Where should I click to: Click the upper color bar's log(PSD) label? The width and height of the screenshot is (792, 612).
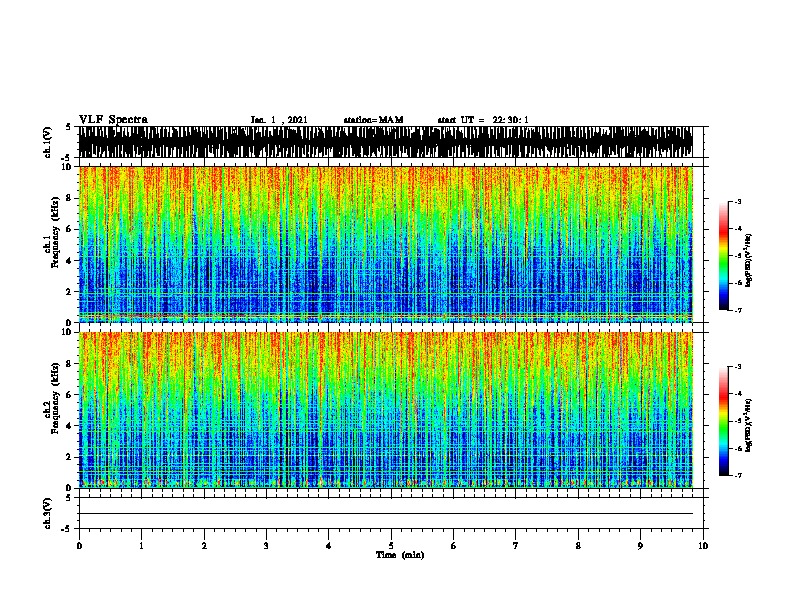[x=748, y=260]
